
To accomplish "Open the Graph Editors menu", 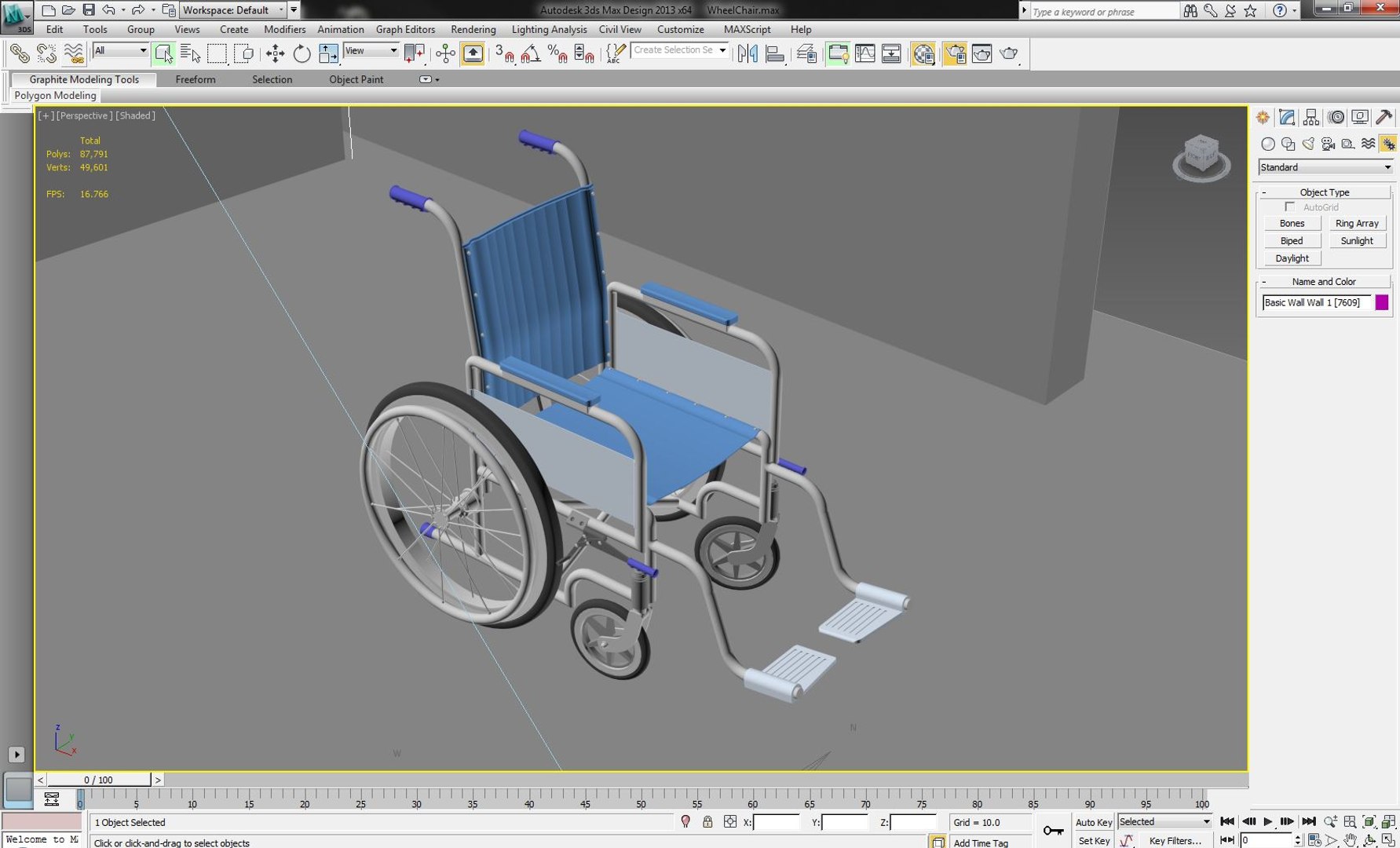I will point(405,29).
